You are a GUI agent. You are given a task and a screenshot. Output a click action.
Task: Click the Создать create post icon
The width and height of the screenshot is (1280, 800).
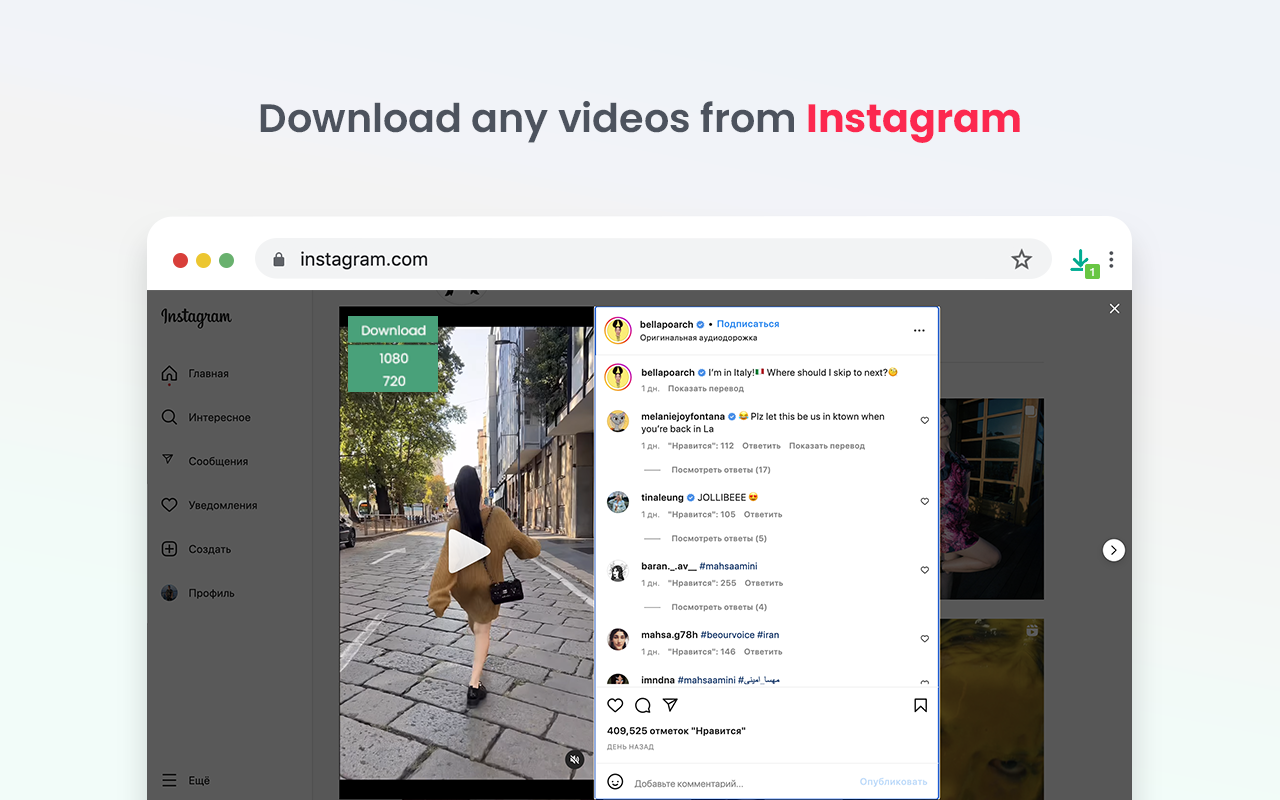[x=169, y=548]
